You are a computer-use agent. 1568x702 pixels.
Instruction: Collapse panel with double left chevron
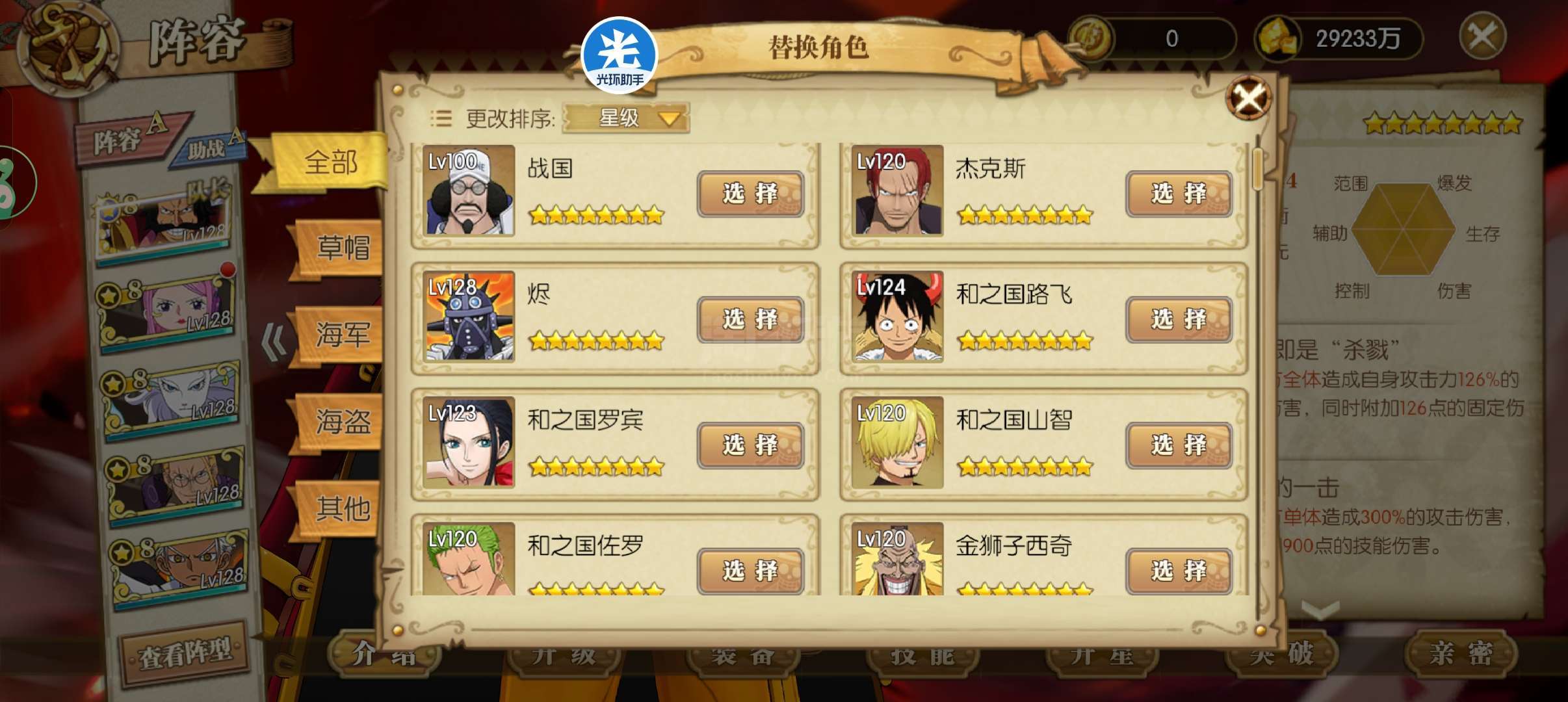[x=273, y=342]
